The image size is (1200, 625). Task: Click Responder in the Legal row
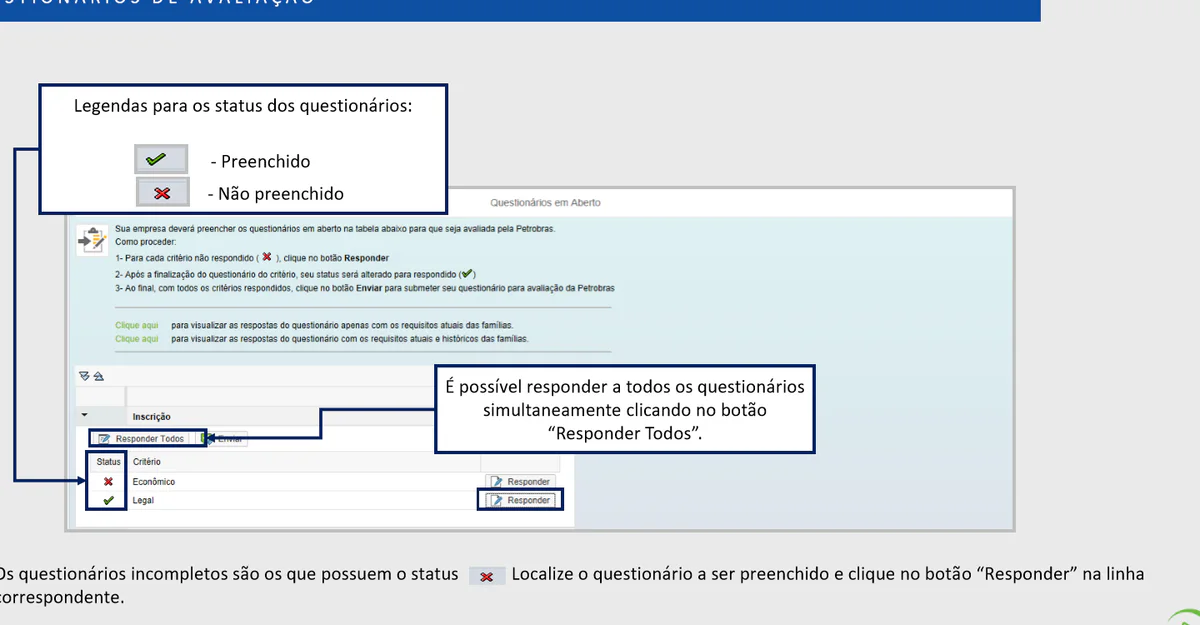pos(520,500)
